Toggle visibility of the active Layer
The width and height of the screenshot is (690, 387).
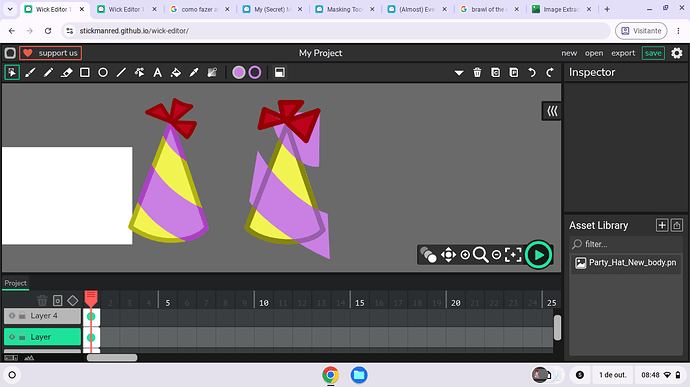click(12, 337)
